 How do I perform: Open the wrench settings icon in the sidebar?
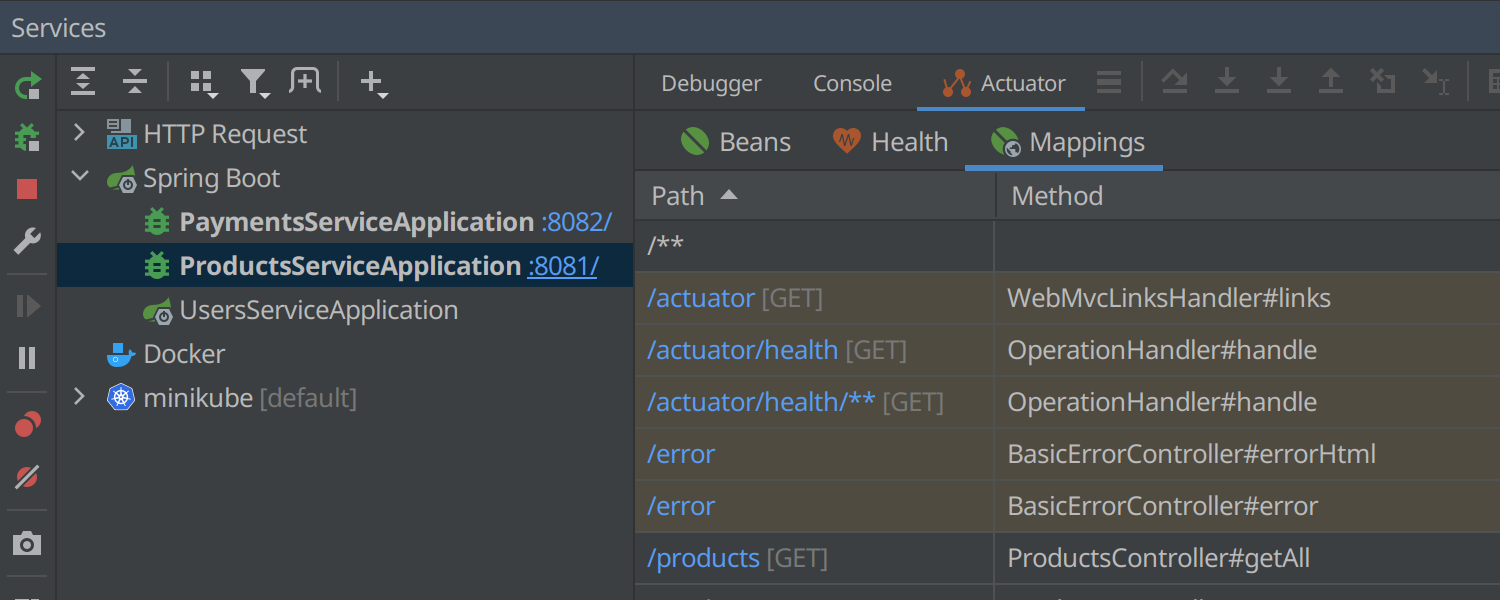click(27, 241)
